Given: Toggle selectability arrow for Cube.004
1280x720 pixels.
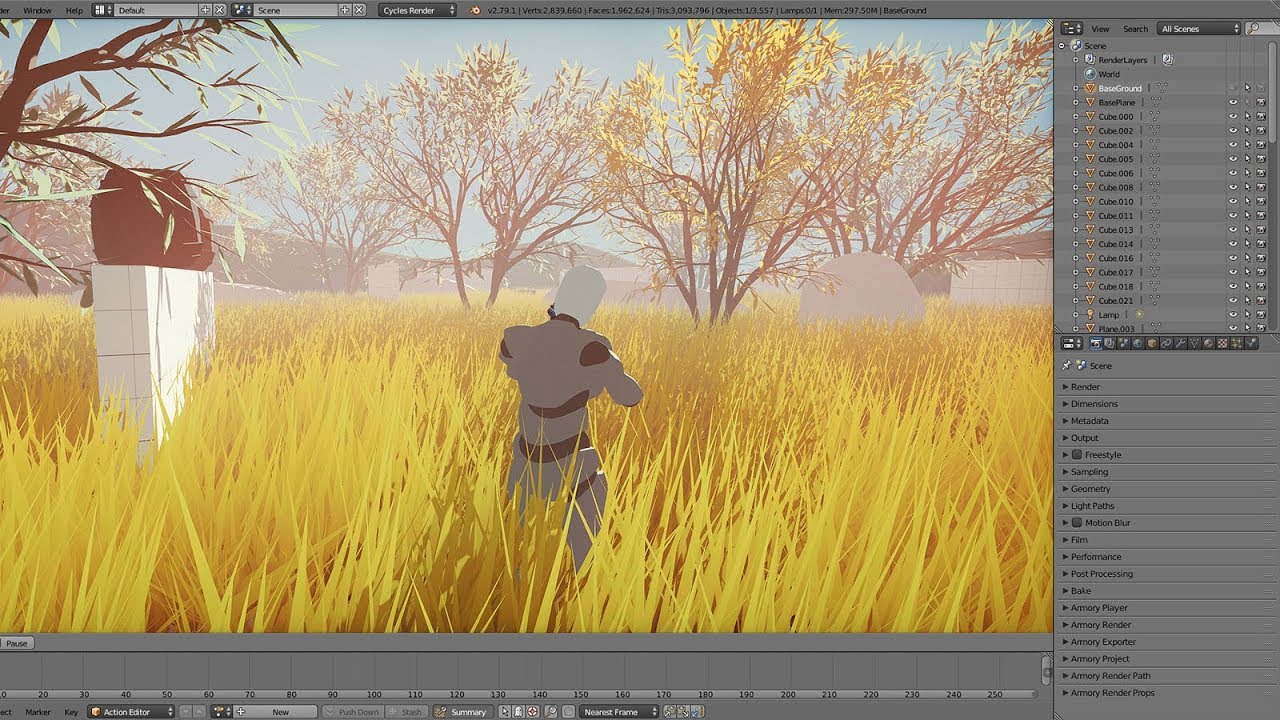Looking at the screenshot, I should point(1247,145).
